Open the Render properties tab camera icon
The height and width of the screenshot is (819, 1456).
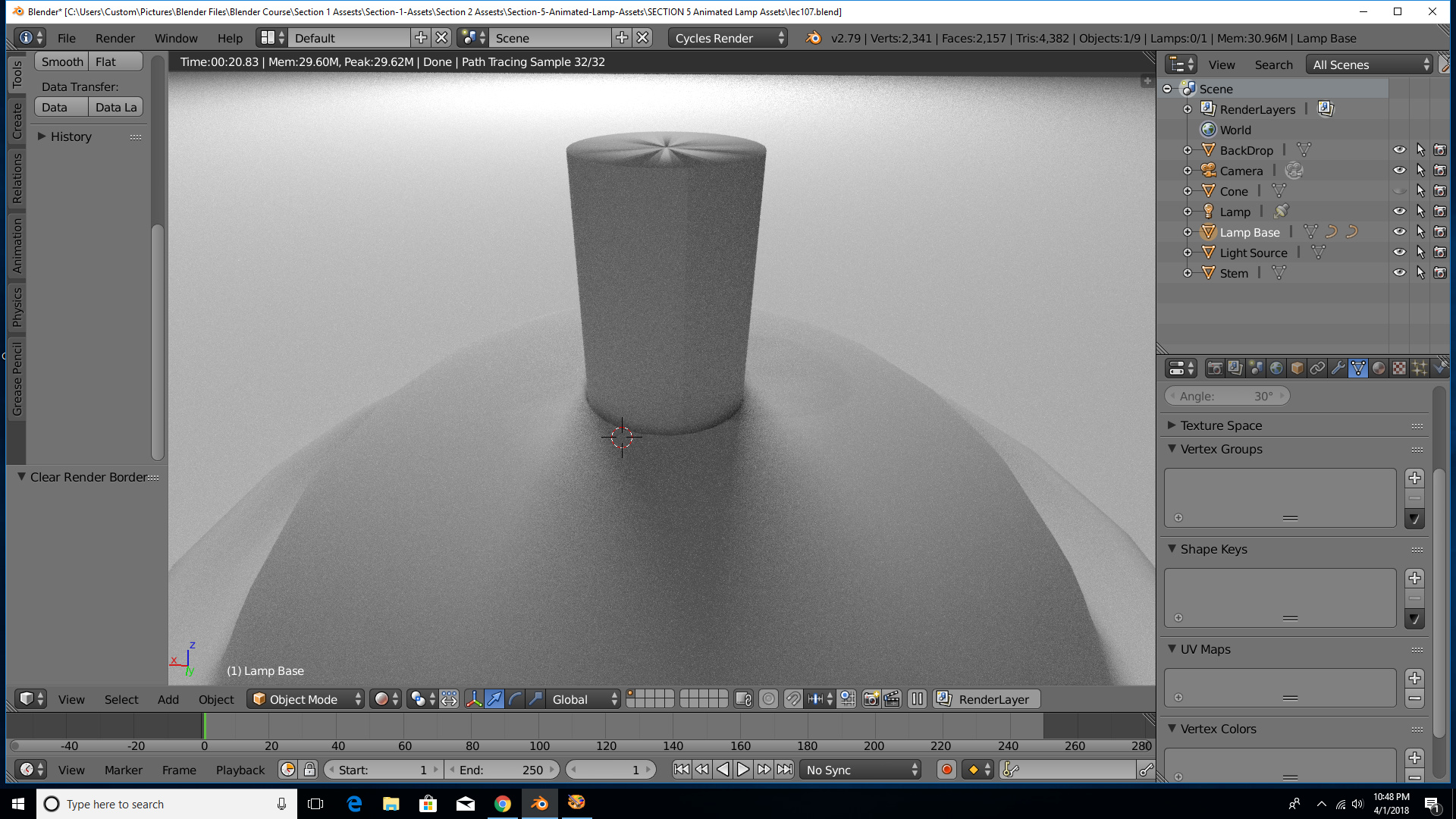(x=1215, y=369)
